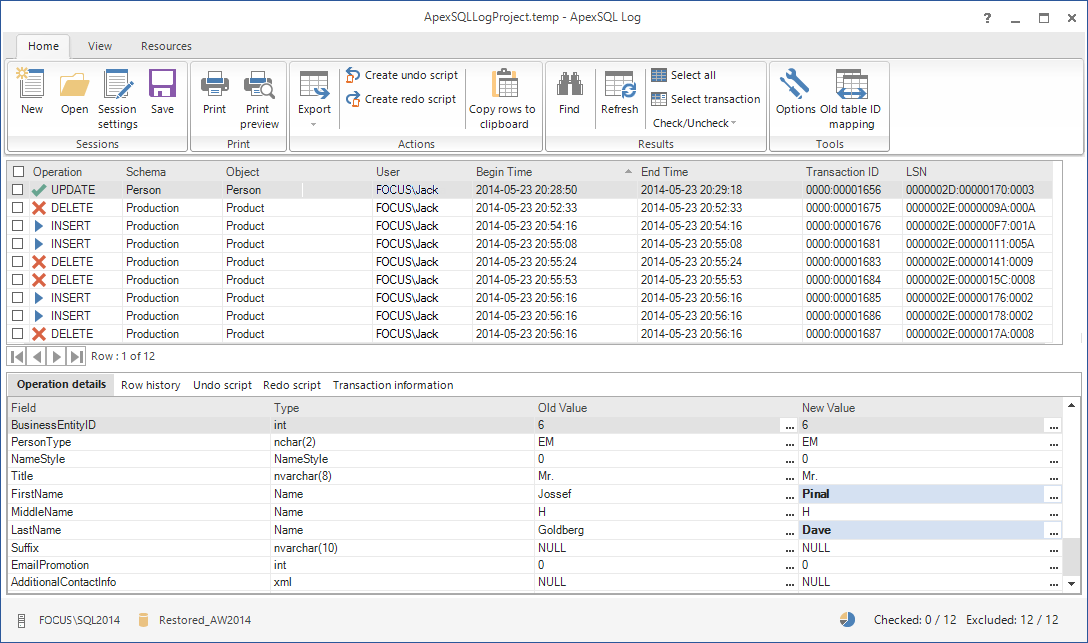Check the DELETE row with transaction 0000:00001687
The image size is (1088, 643).
click(18, 334)
